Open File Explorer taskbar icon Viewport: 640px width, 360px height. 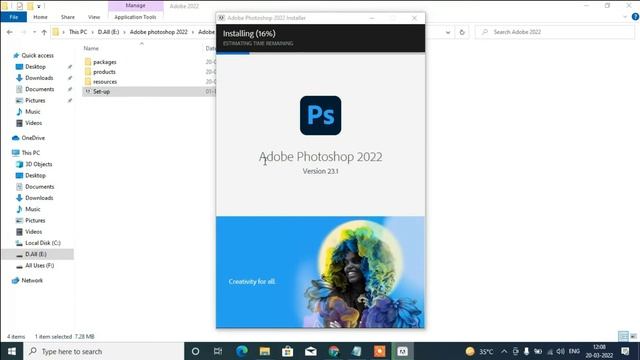click(265, 351)
